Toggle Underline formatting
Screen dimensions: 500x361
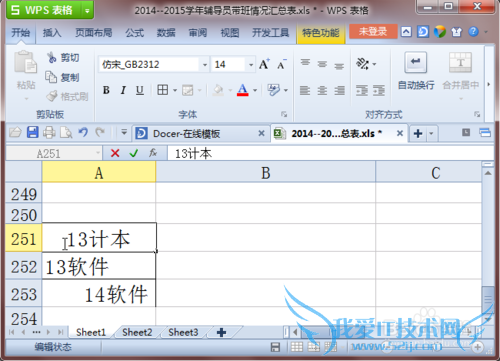click(140, 90)
